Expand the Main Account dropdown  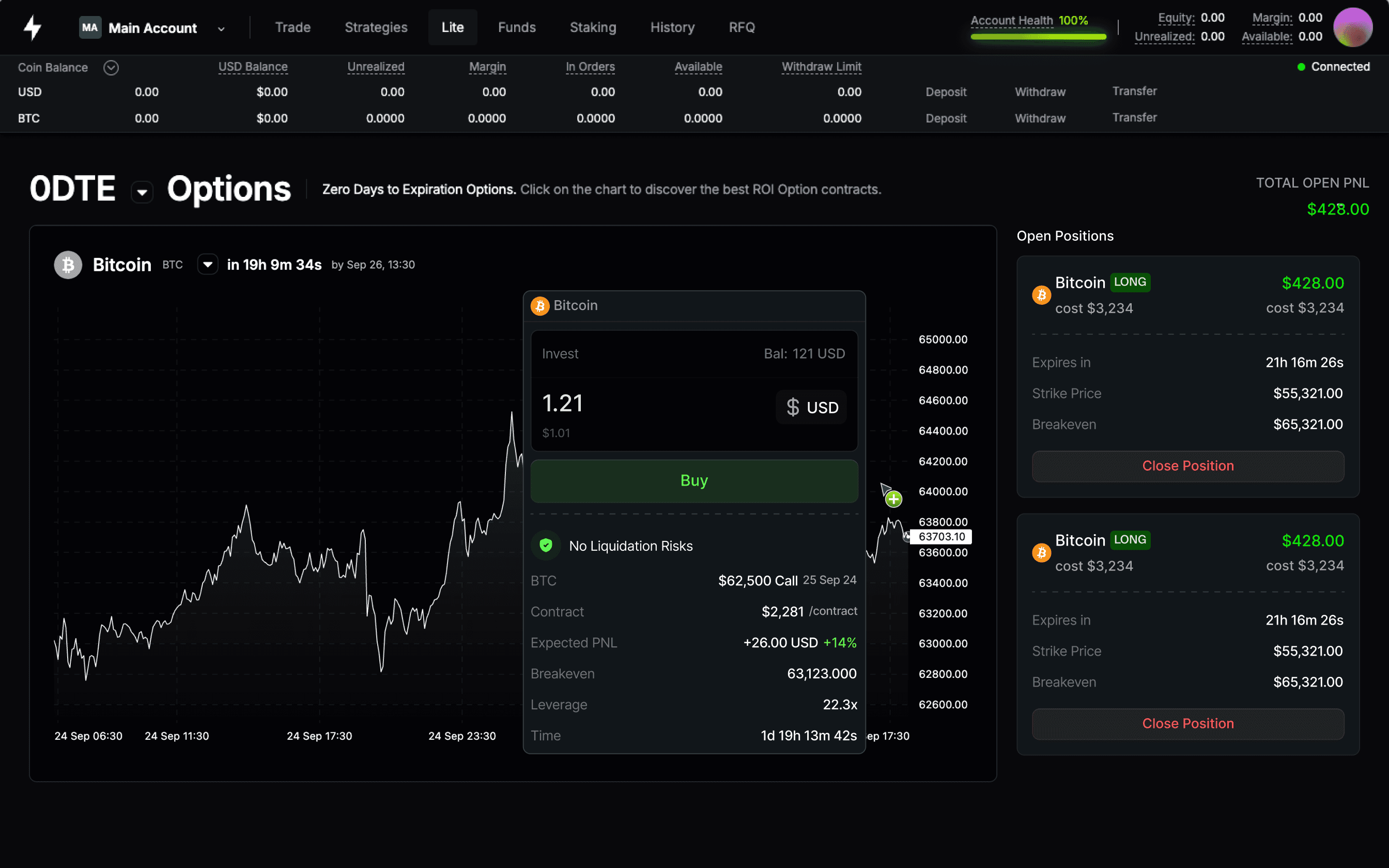coord(221,29)
